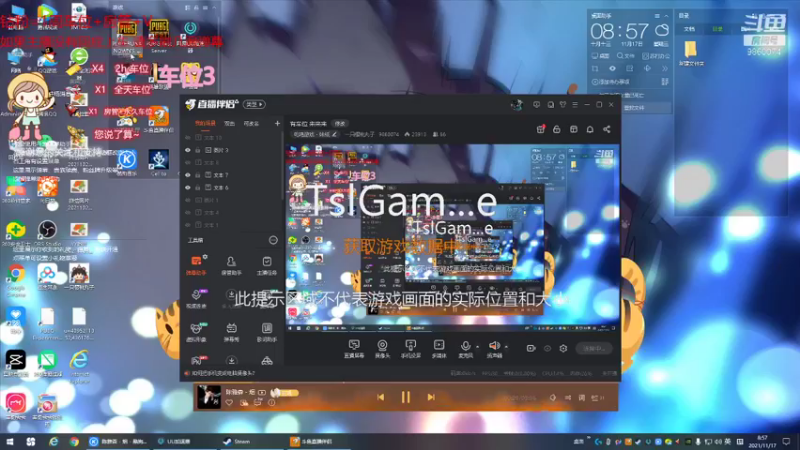800x450 pixels.
Task: Click the modify title button
Action: coord(340,123)
